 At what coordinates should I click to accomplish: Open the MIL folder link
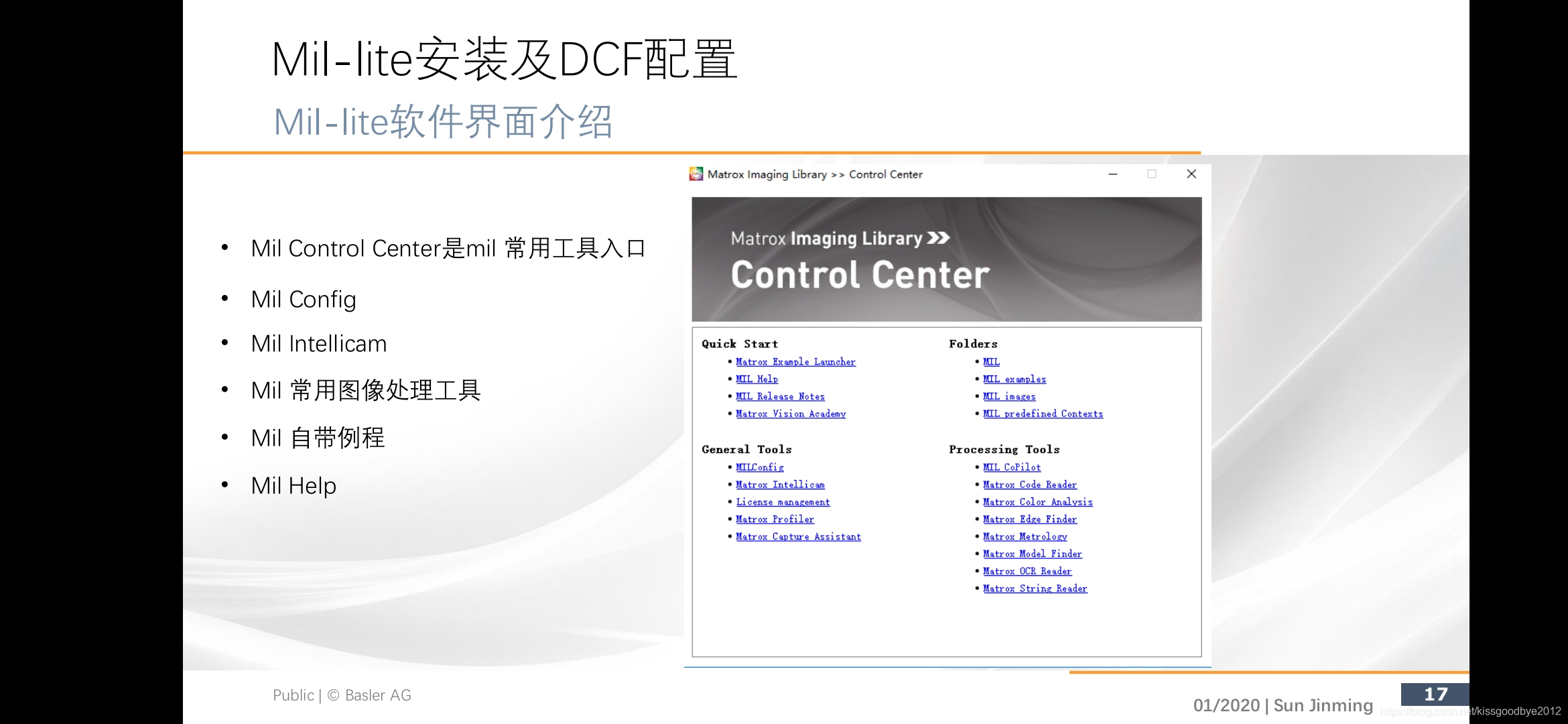point(991,361)
